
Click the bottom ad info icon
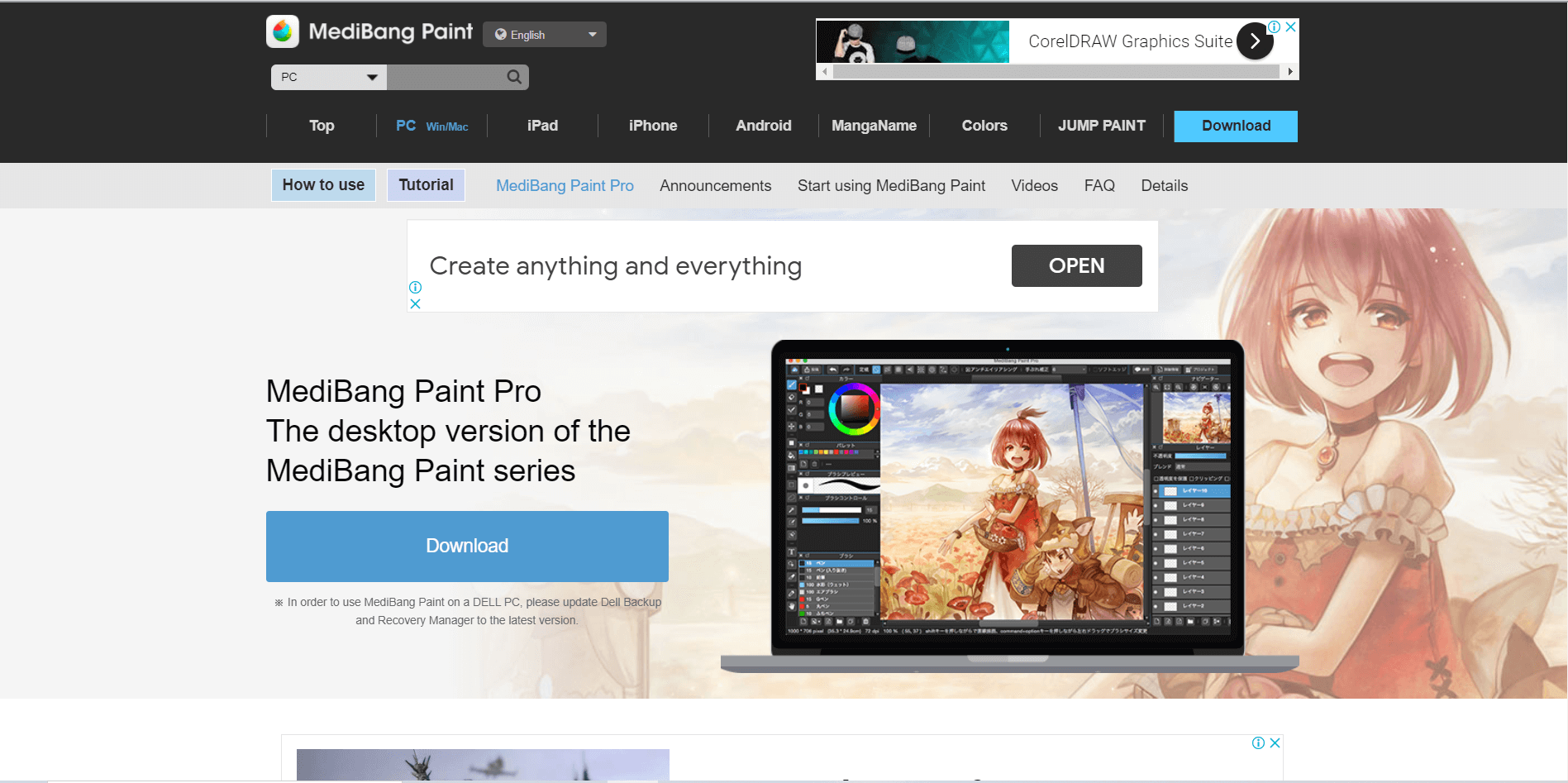(1258, 742)
